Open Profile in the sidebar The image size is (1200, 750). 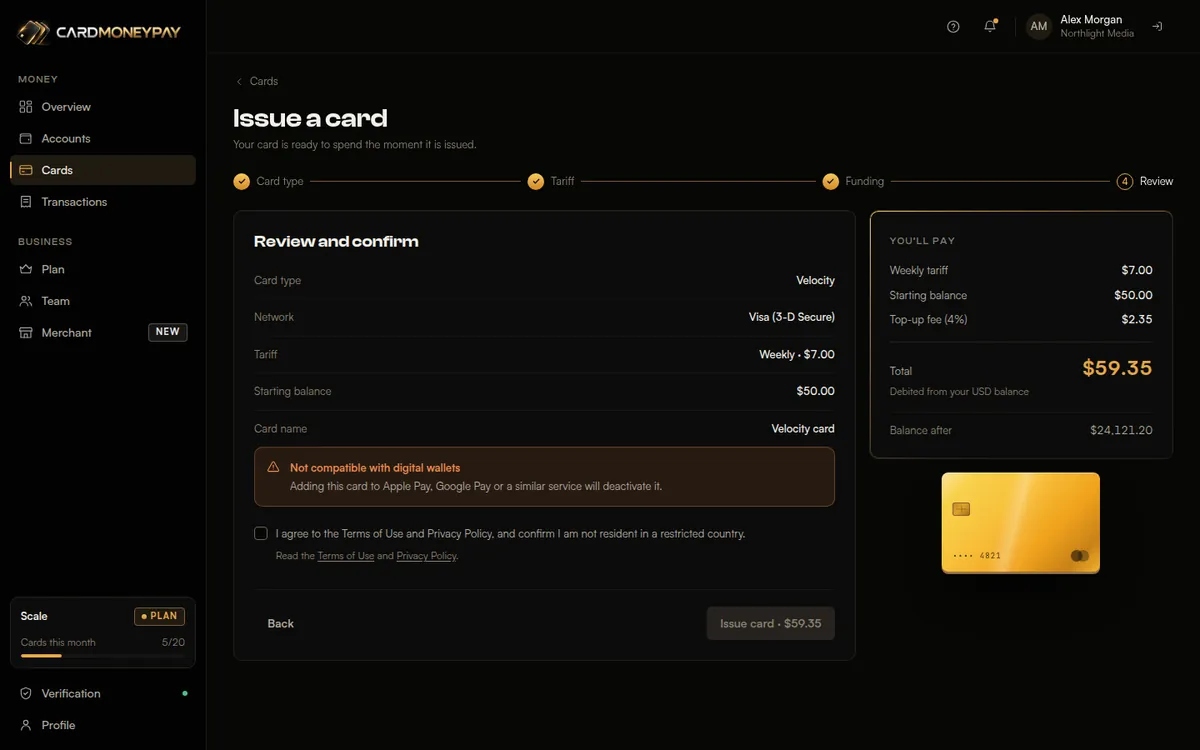pyautogui.click(x=103, y=725)
